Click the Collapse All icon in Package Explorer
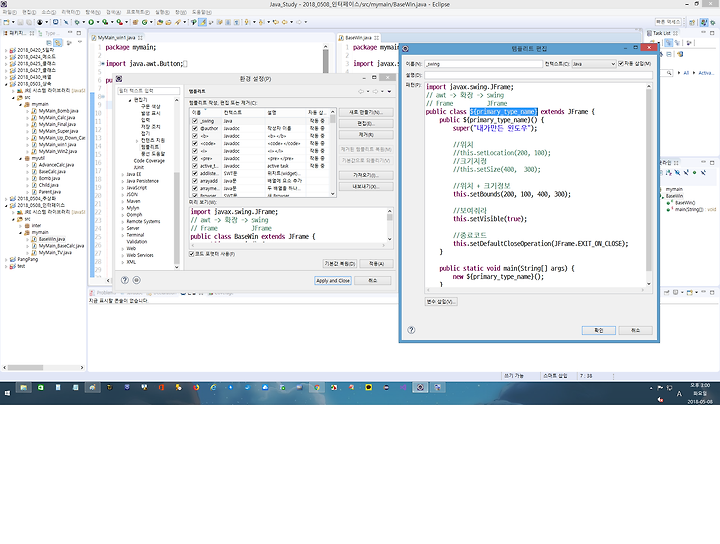 tap(49, 43)
